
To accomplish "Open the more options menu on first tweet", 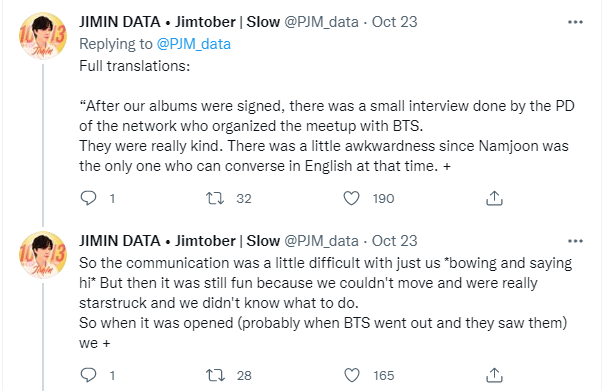I will pos(575,22).
